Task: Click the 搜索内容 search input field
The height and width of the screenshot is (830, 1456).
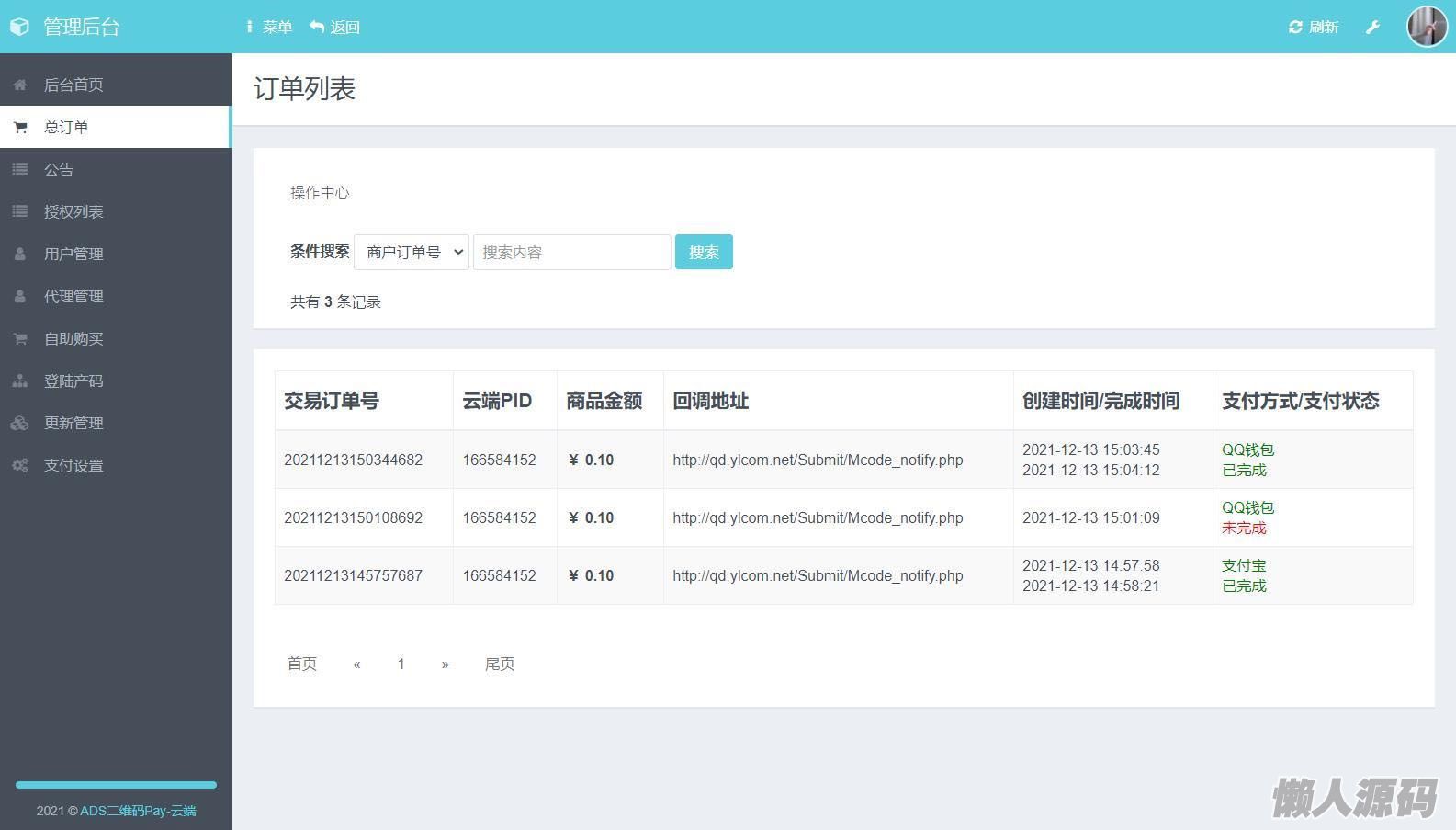Action: (x=571, y=252)
